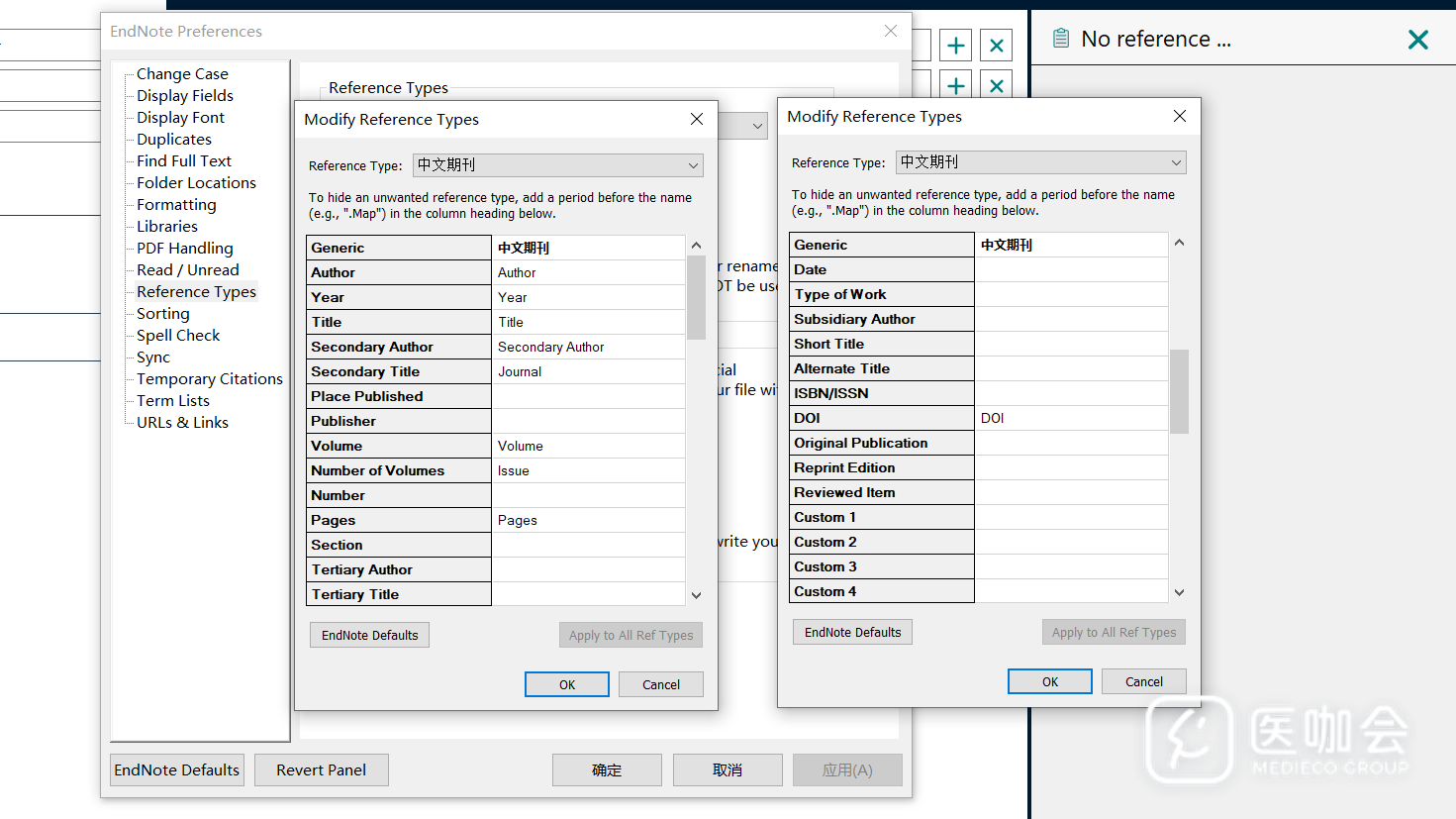Click the clipboard icon beside No reference

(x=1060, y=39)
